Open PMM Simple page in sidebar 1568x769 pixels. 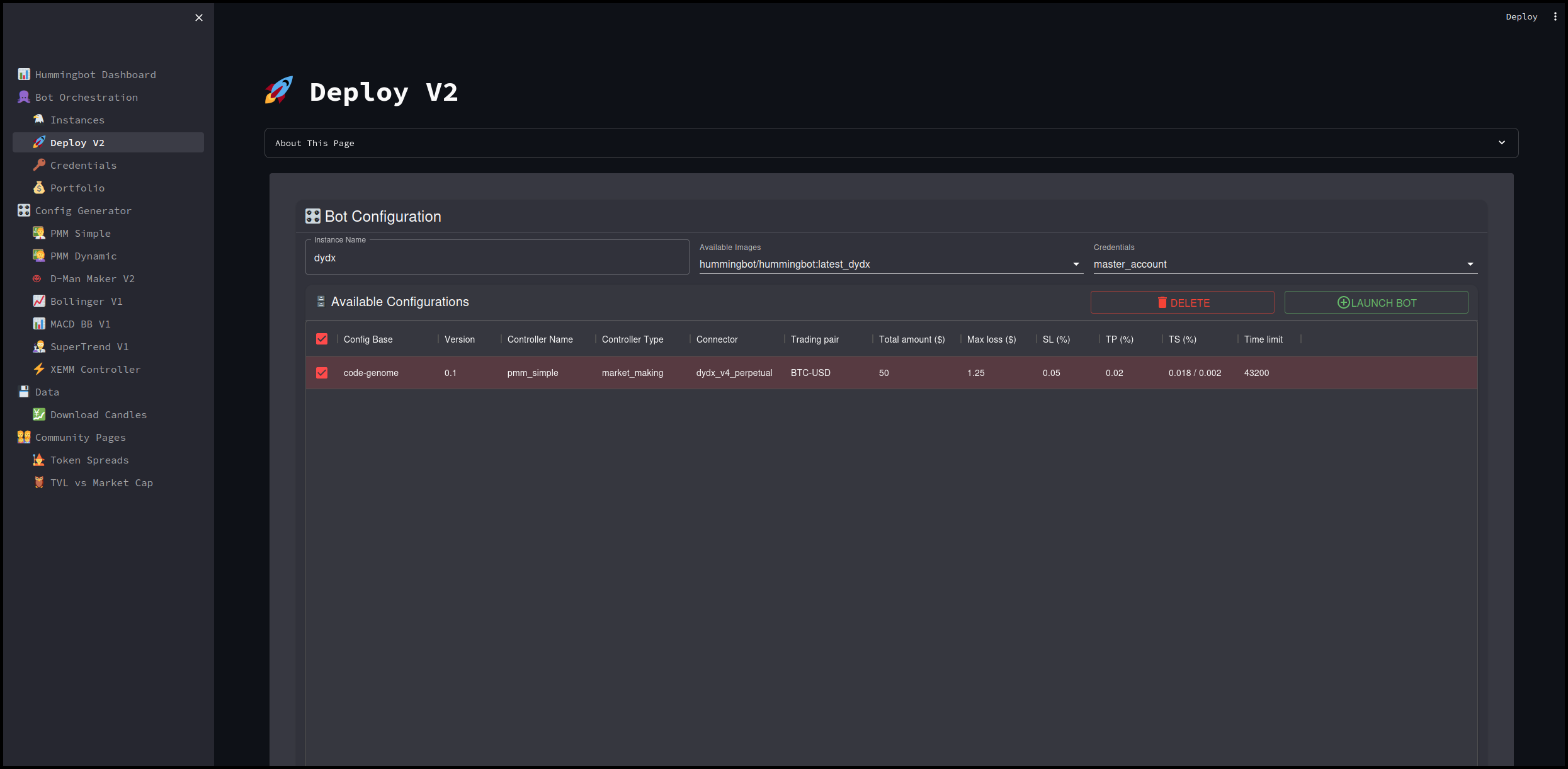click(81, 233)
